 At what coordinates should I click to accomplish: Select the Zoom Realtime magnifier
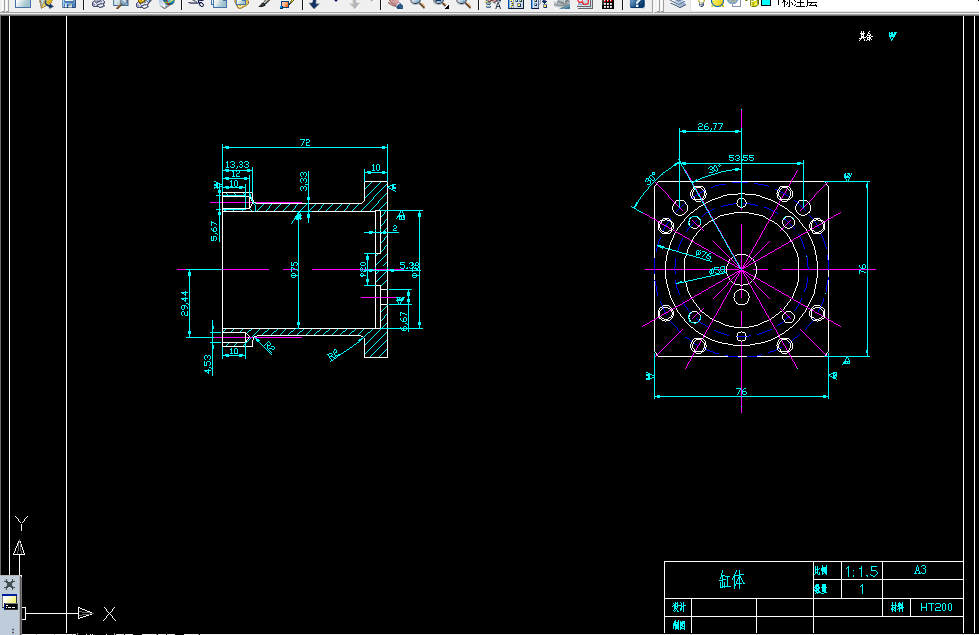(x=417, y=3)
